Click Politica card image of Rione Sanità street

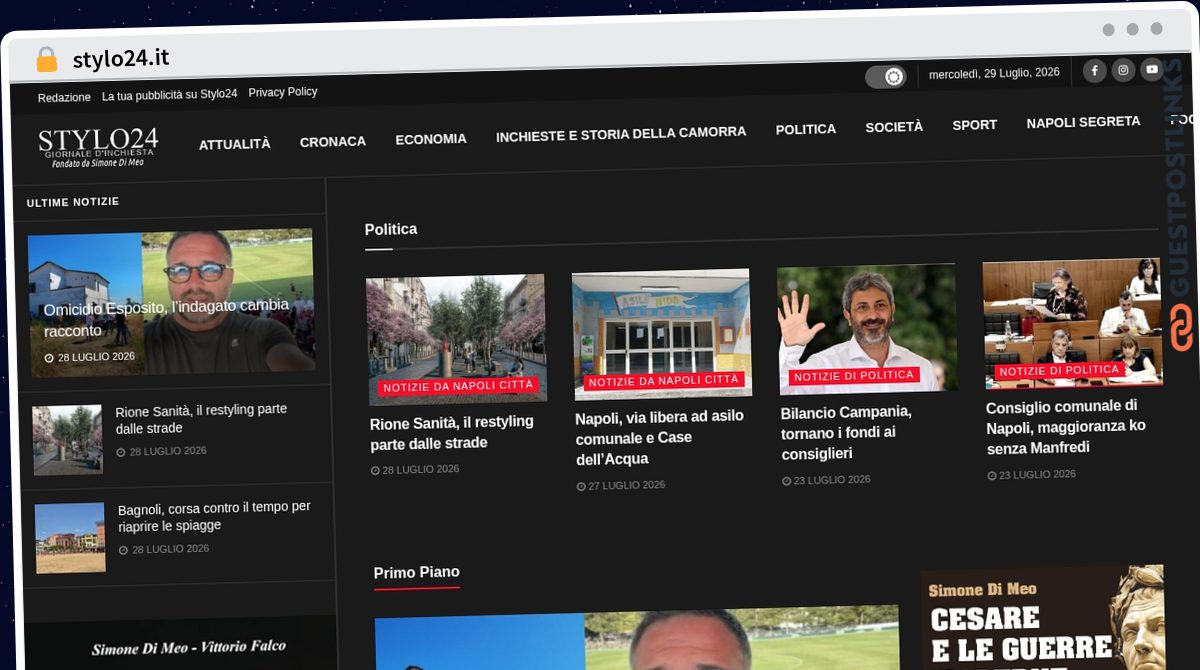click(x=456, y=338)
